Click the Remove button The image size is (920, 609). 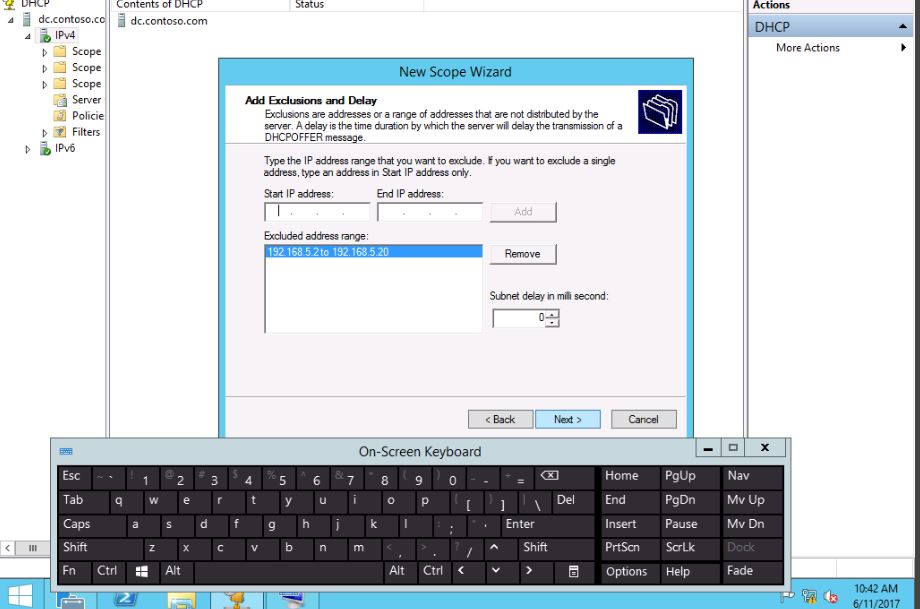tap(523, 254)
